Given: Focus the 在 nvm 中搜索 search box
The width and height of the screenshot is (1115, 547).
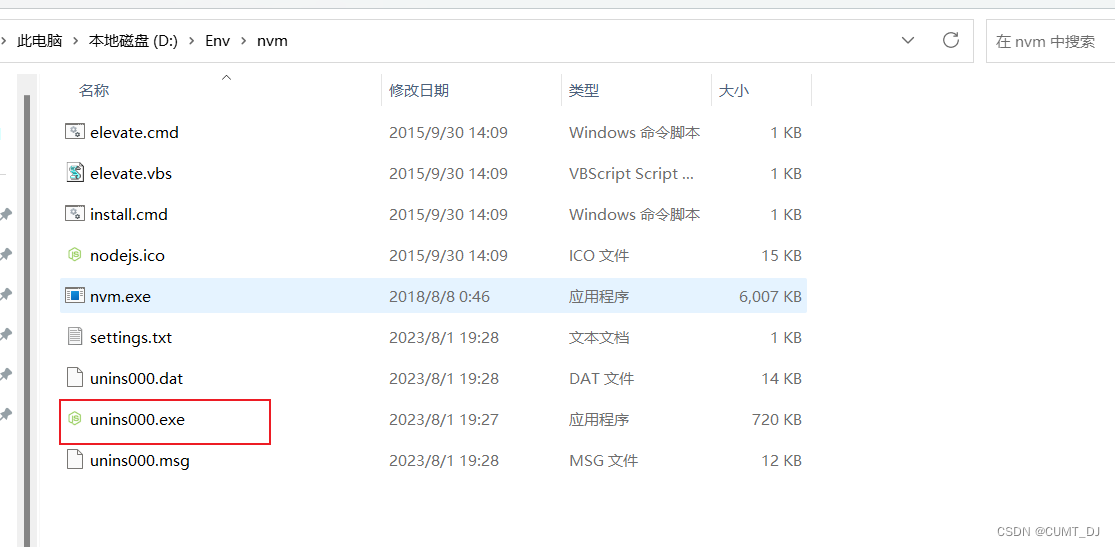Looking at the screenshot, I should pos(1050,41).
